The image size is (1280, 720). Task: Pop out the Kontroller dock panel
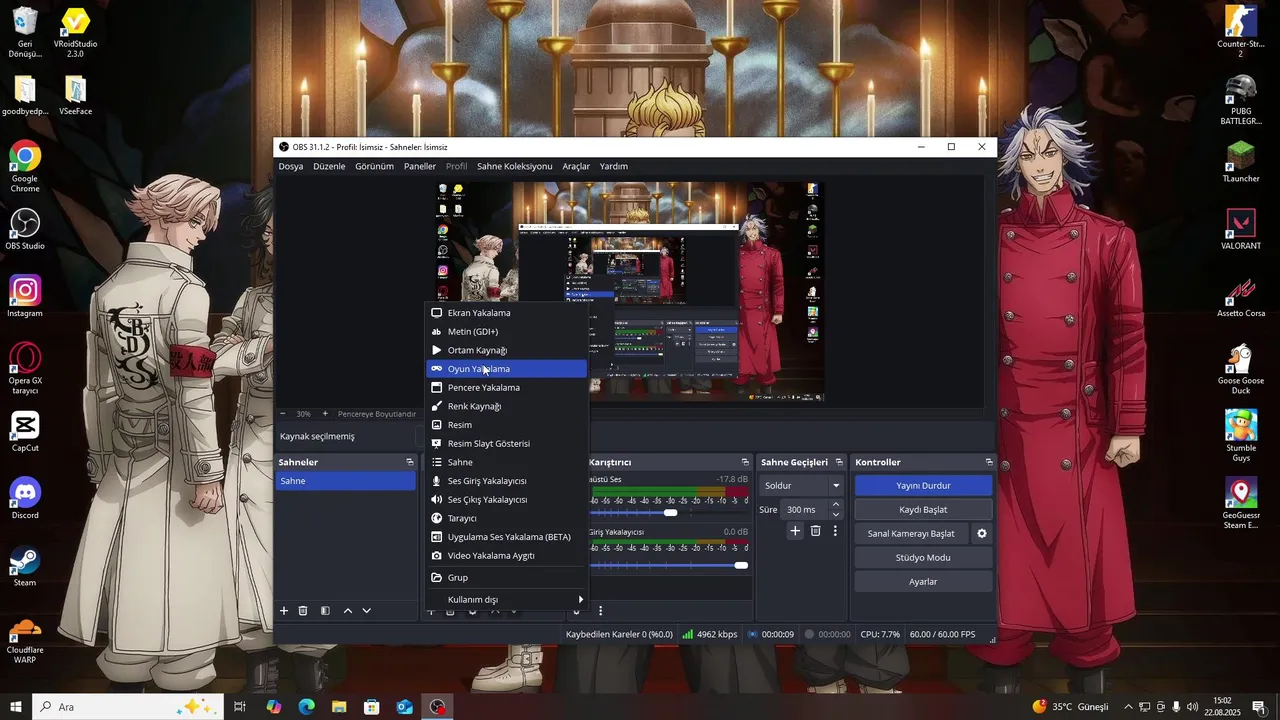pyautogui.click(x=989, y=462)
